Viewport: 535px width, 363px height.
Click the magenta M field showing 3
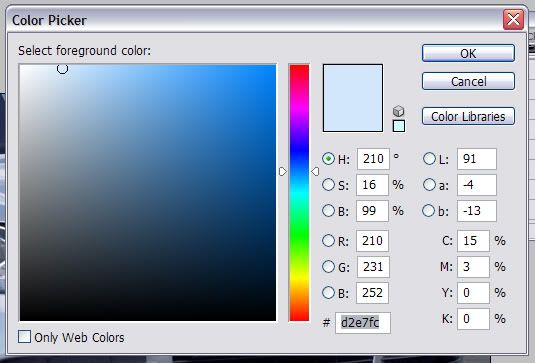point(473,267)
